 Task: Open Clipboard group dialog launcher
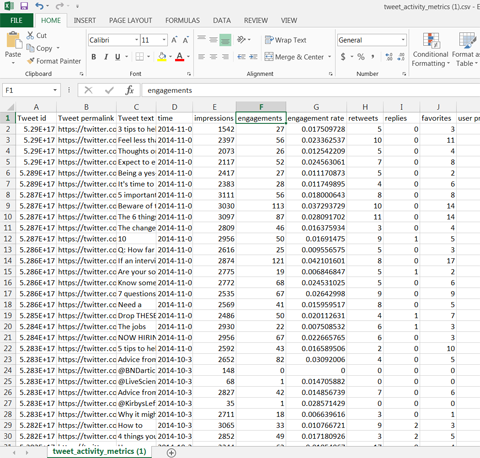tap(81, 74)
